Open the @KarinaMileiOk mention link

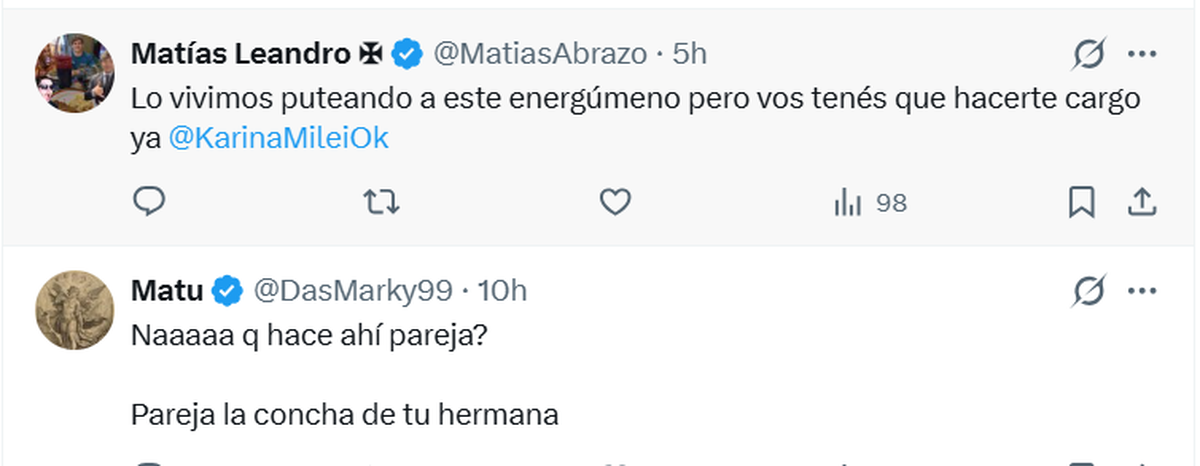[x=278, y=140]
